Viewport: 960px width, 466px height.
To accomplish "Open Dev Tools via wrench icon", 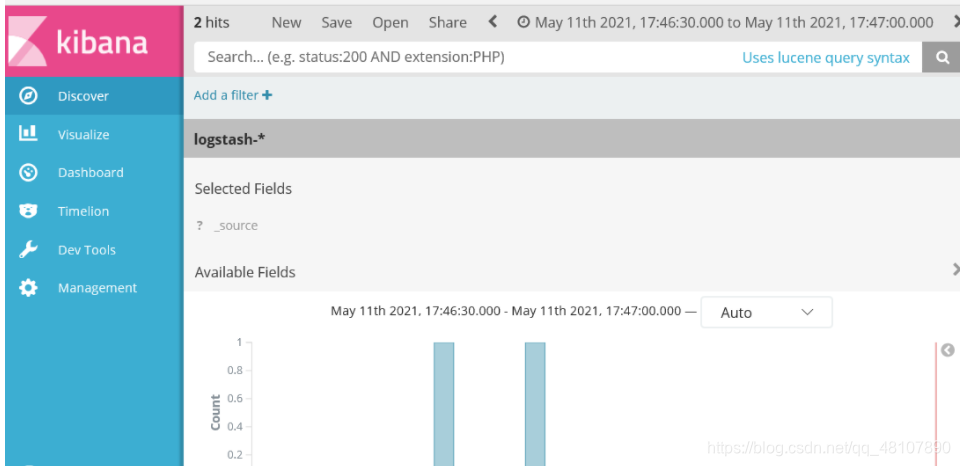I will 28,249.
